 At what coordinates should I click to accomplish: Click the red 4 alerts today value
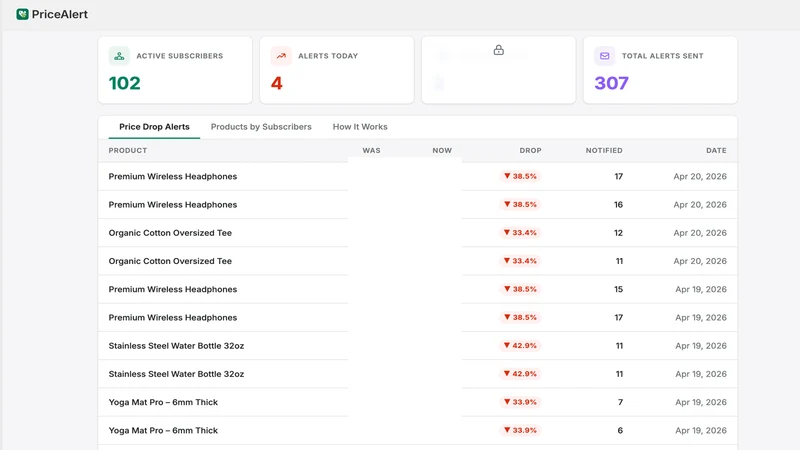[x=277, y=83]
